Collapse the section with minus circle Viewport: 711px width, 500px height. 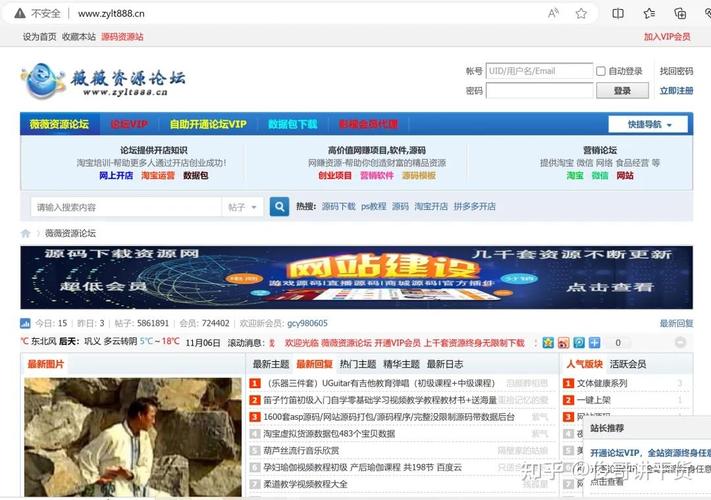[x=680, y=342]
